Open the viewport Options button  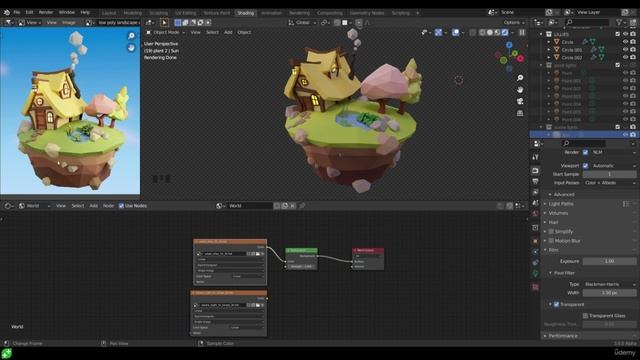click(513, 22)
